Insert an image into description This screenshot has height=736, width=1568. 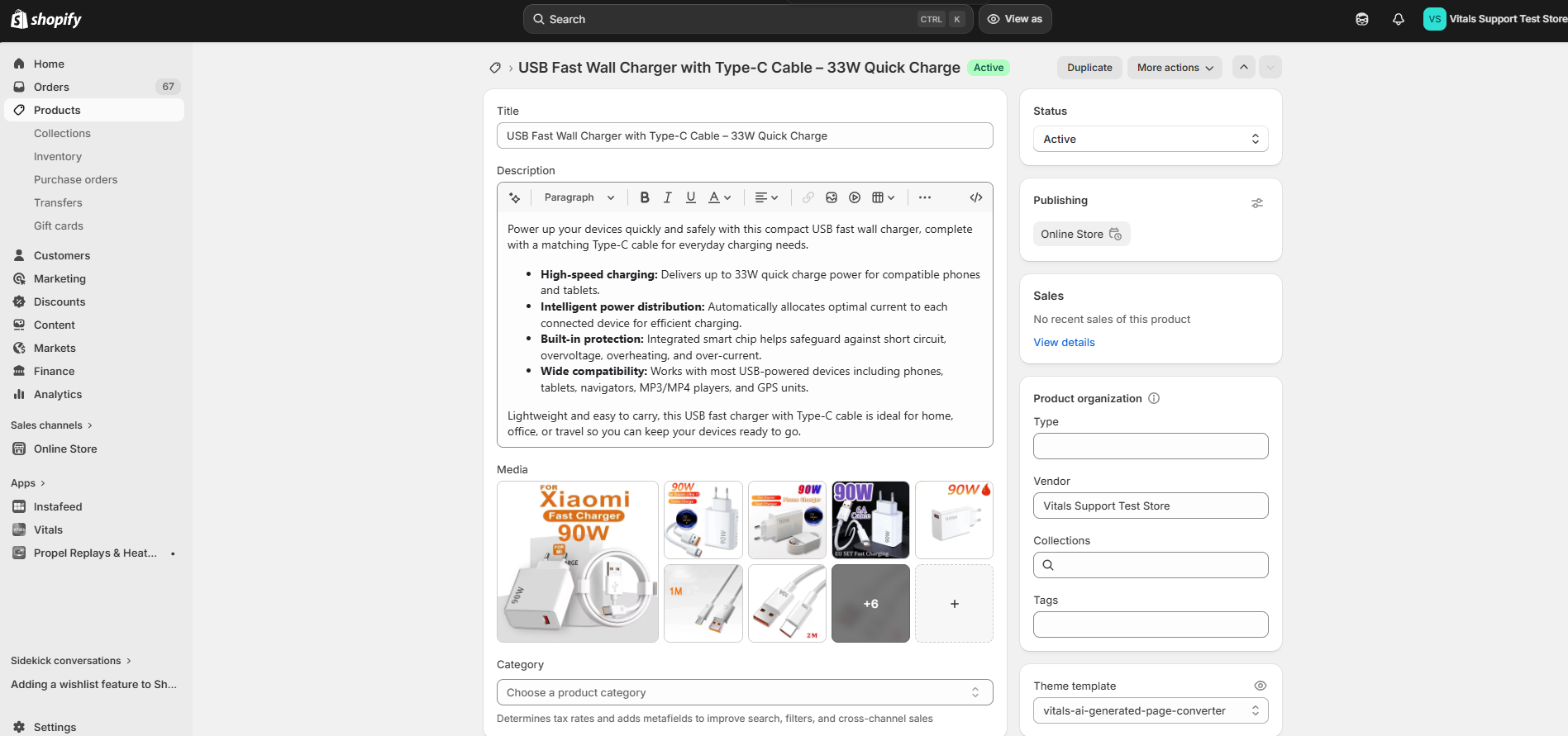(832, 197)
